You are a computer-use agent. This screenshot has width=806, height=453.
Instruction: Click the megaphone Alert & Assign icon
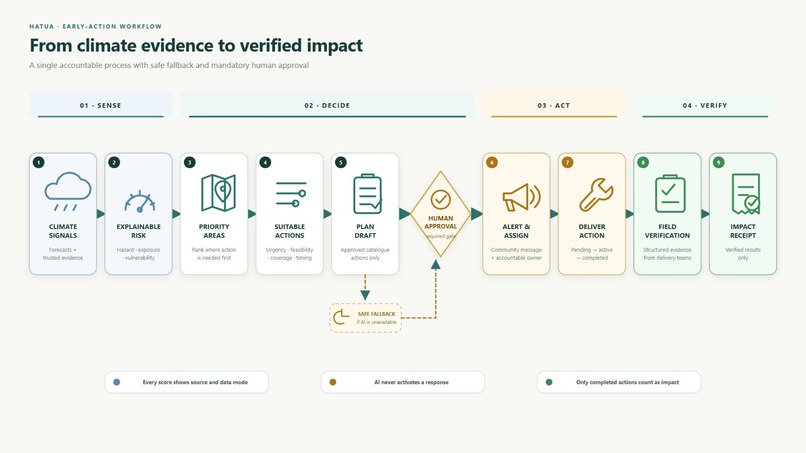tap(521, 197)
